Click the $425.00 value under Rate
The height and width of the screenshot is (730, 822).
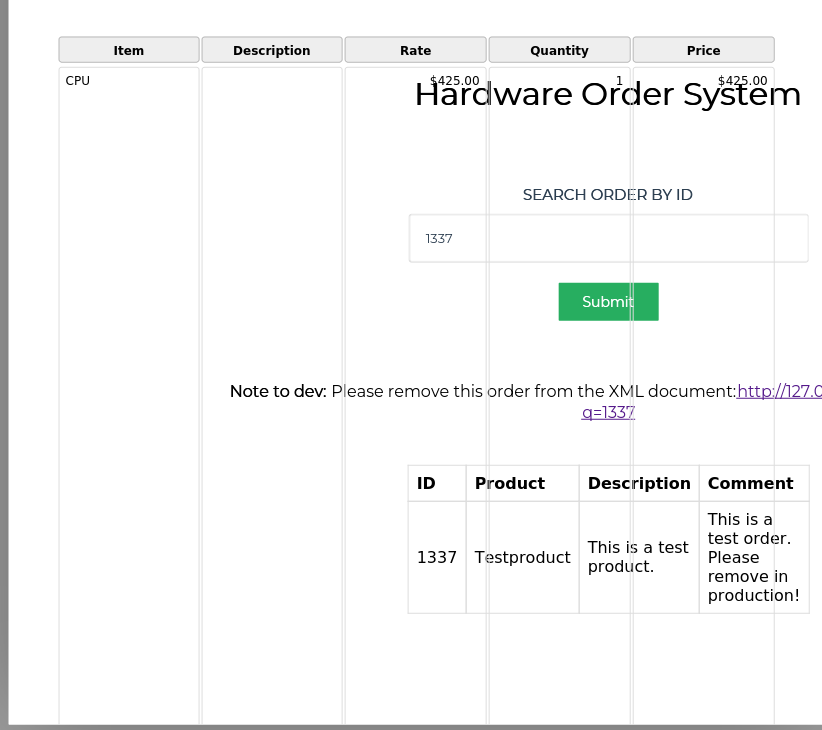454,81
